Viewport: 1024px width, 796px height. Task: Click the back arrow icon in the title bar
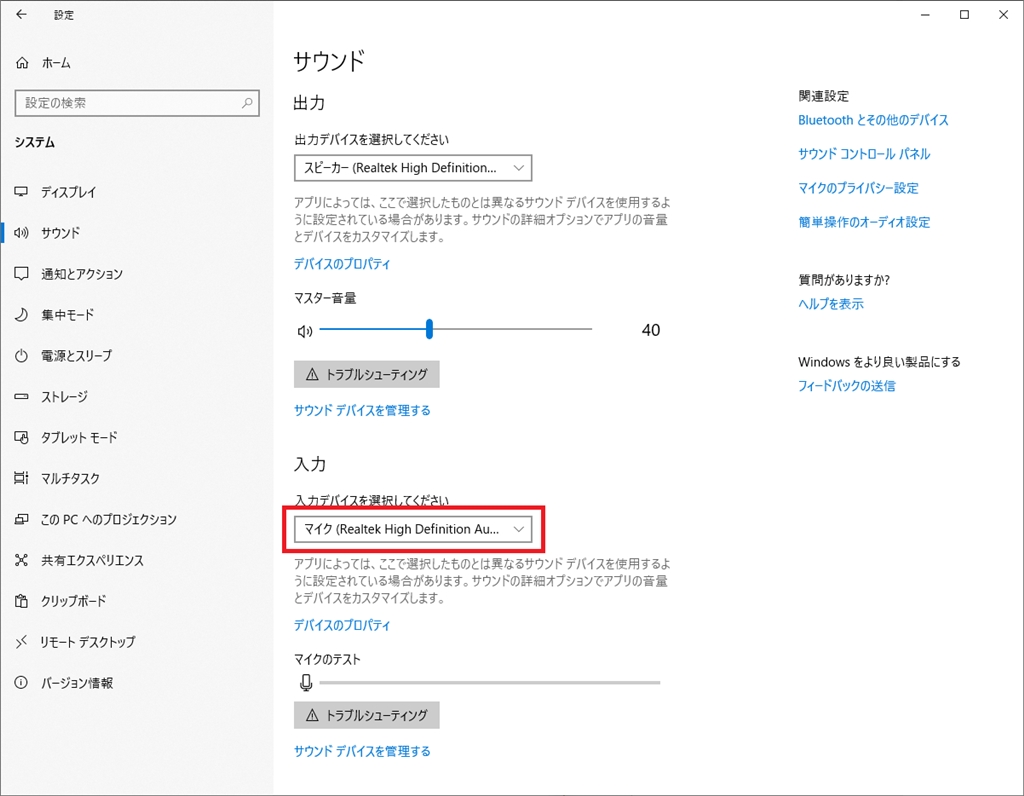pos(22,15)
